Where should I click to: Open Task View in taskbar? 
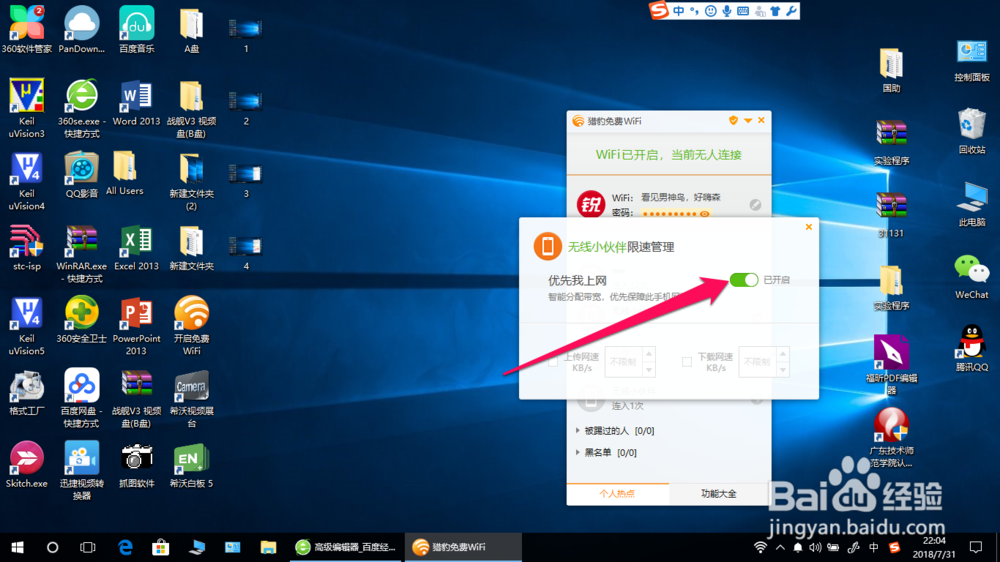pyautogui.click(x=87, y=547)
